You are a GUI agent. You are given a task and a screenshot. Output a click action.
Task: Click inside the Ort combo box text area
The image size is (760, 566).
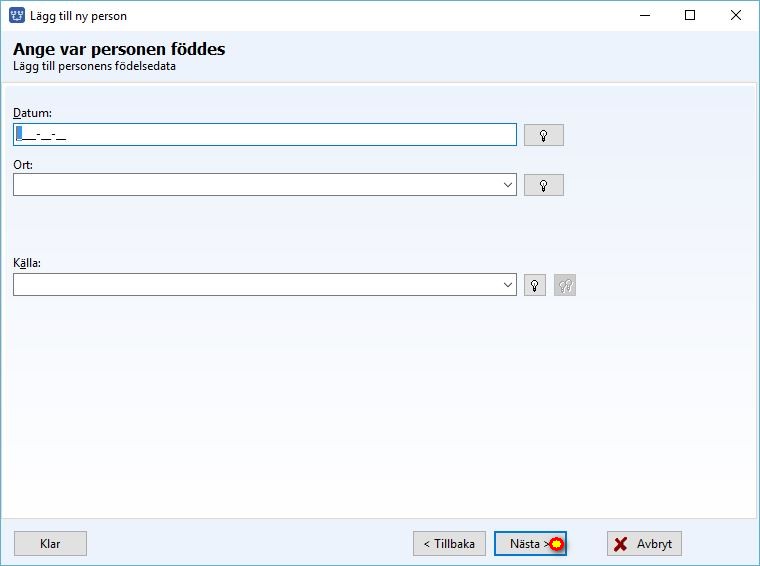tap(257, 185)
